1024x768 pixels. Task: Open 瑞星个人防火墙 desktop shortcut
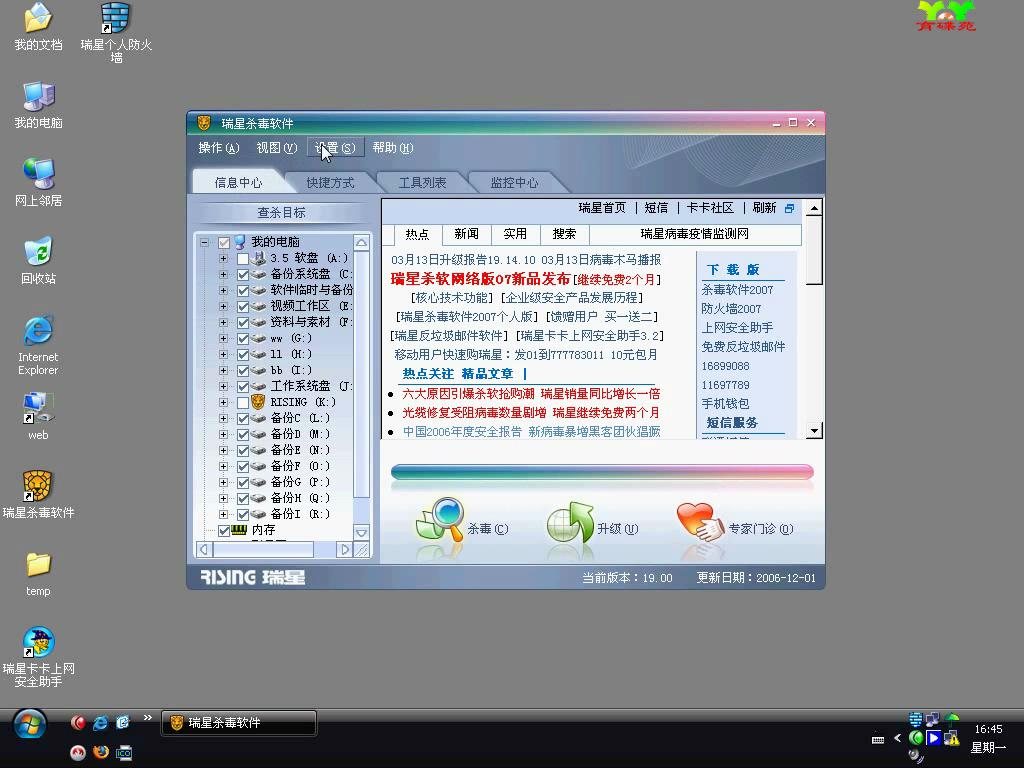click(116, 32)
